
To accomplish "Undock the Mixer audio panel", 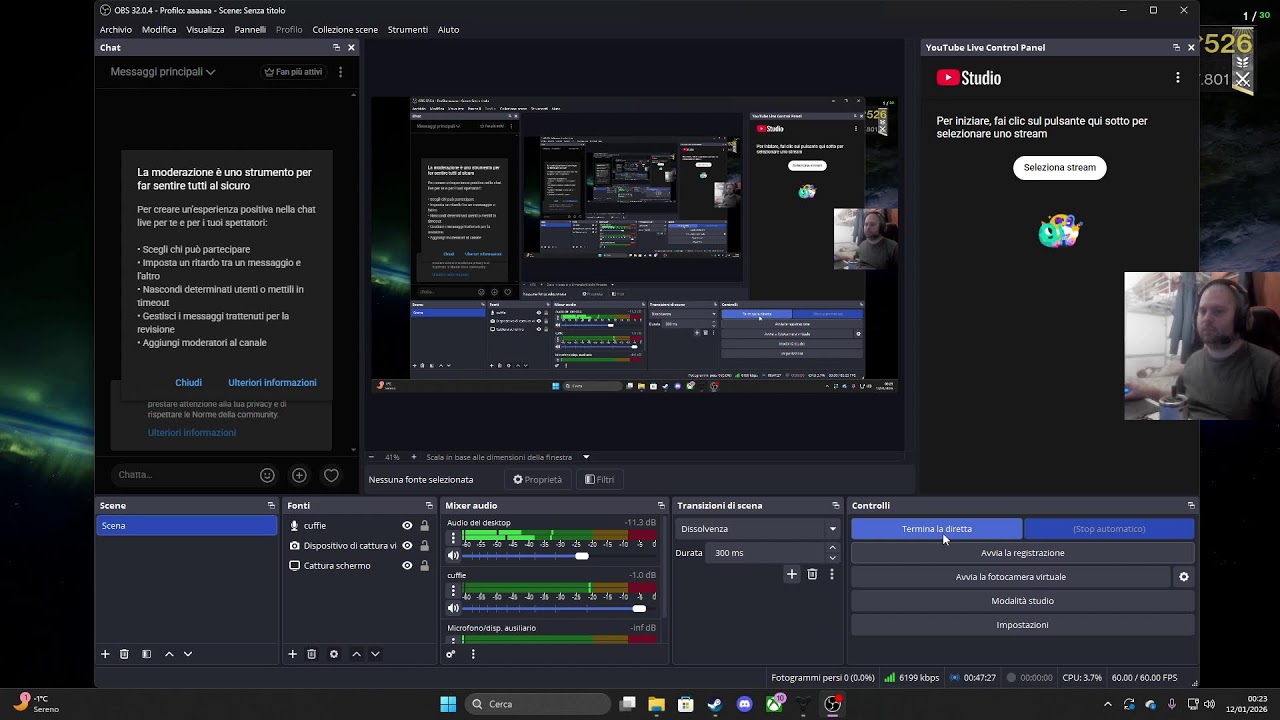I will (661, 506).
